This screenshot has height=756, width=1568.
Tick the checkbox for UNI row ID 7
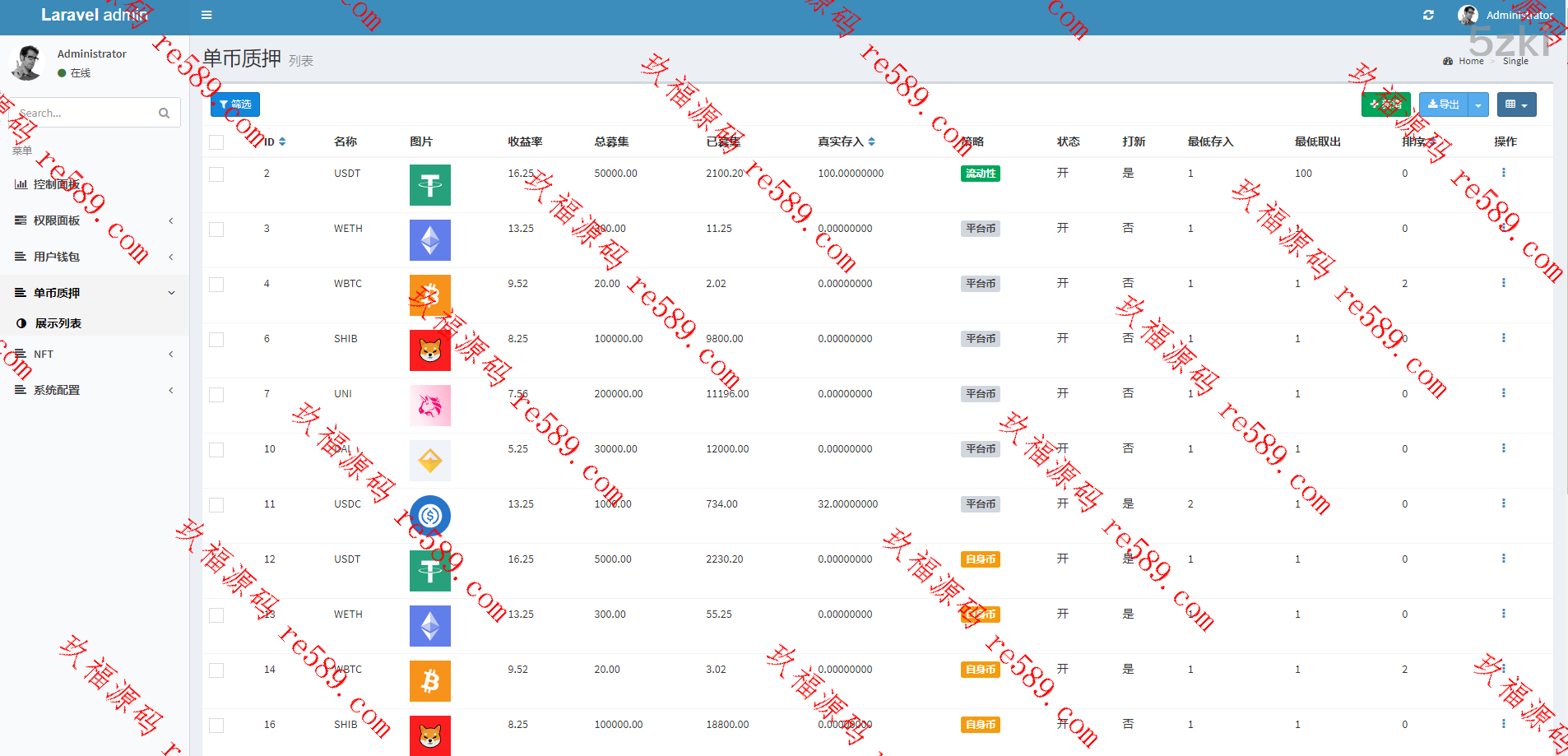pos(216,395)
